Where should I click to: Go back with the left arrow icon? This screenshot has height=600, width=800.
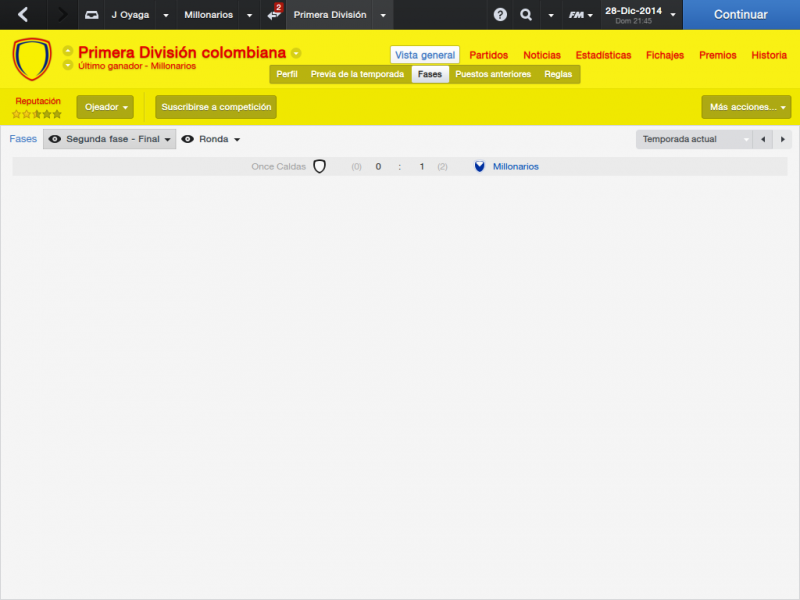pyautogui.click(x=23, y=14)
